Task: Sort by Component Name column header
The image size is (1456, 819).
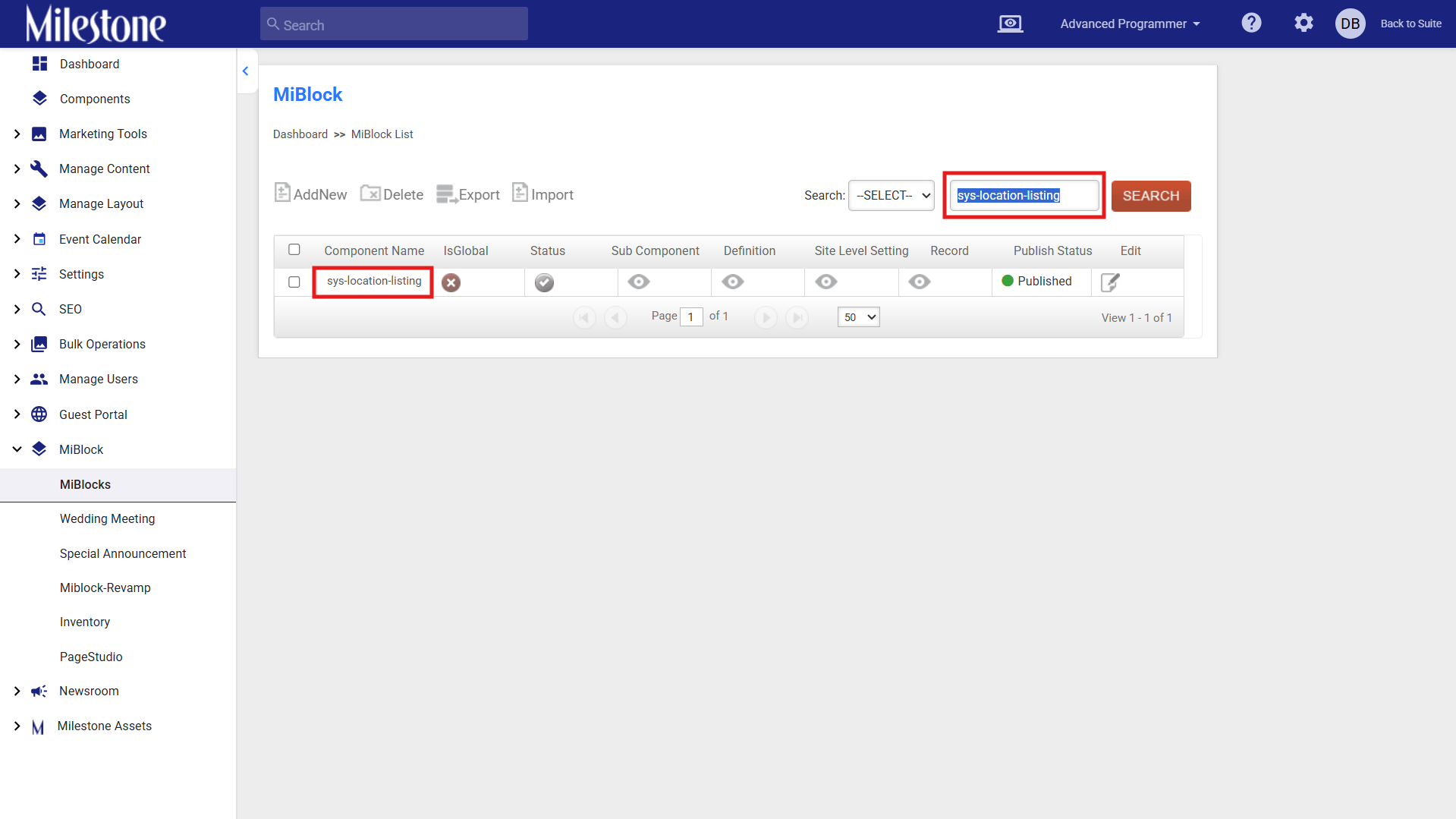Action: pyautogui.click(x=374, y=250)
